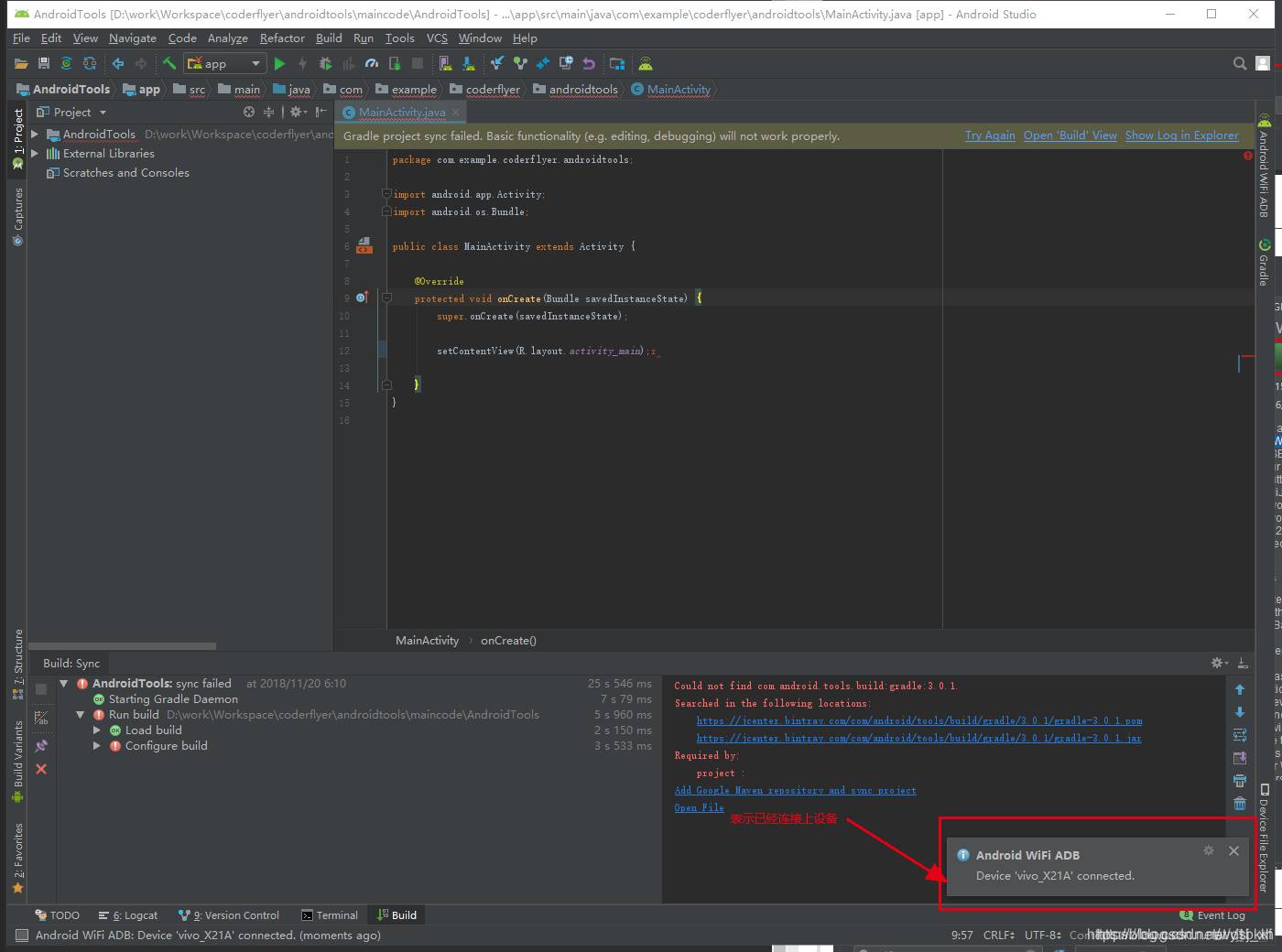
Task: Click the red X close icon in Build panel
Action: (x=41, y=769)
